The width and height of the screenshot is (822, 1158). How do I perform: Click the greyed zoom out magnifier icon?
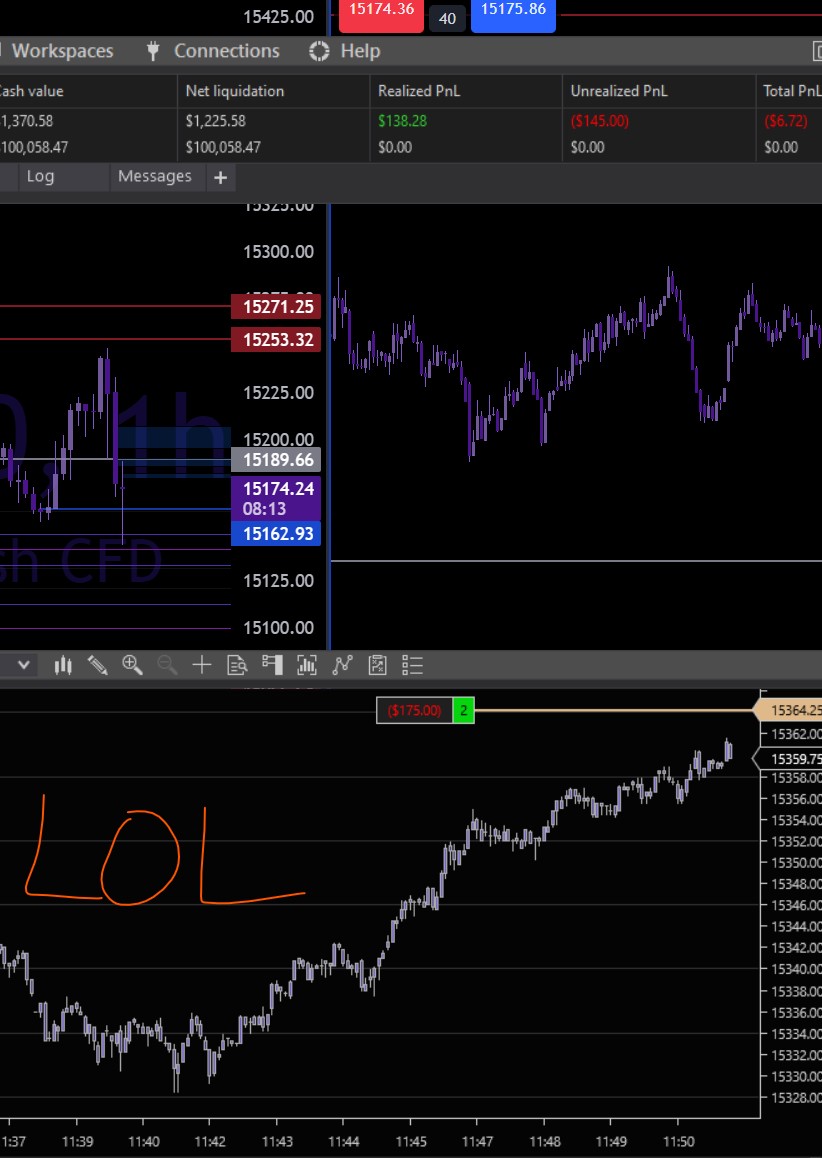pos(167,665)
